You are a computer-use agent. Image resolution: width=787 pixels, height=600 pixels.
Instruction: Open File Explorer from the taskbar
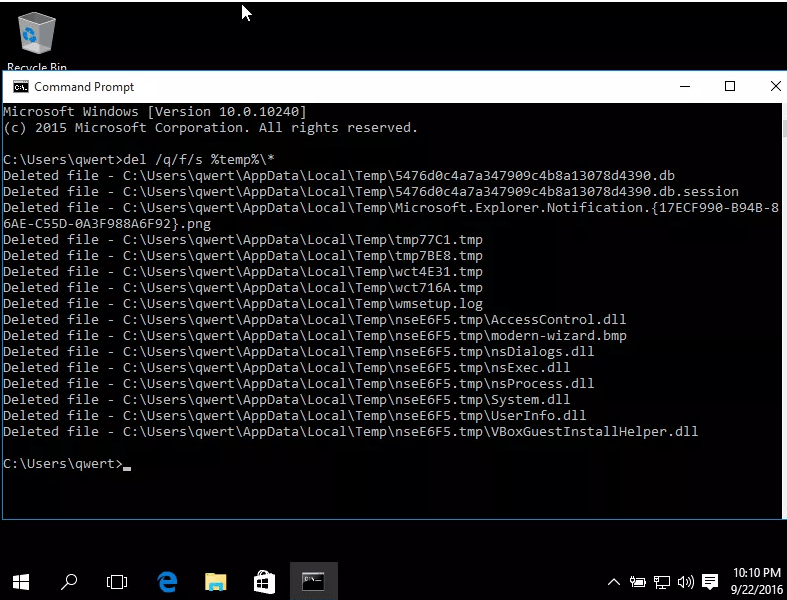(215, 581)
